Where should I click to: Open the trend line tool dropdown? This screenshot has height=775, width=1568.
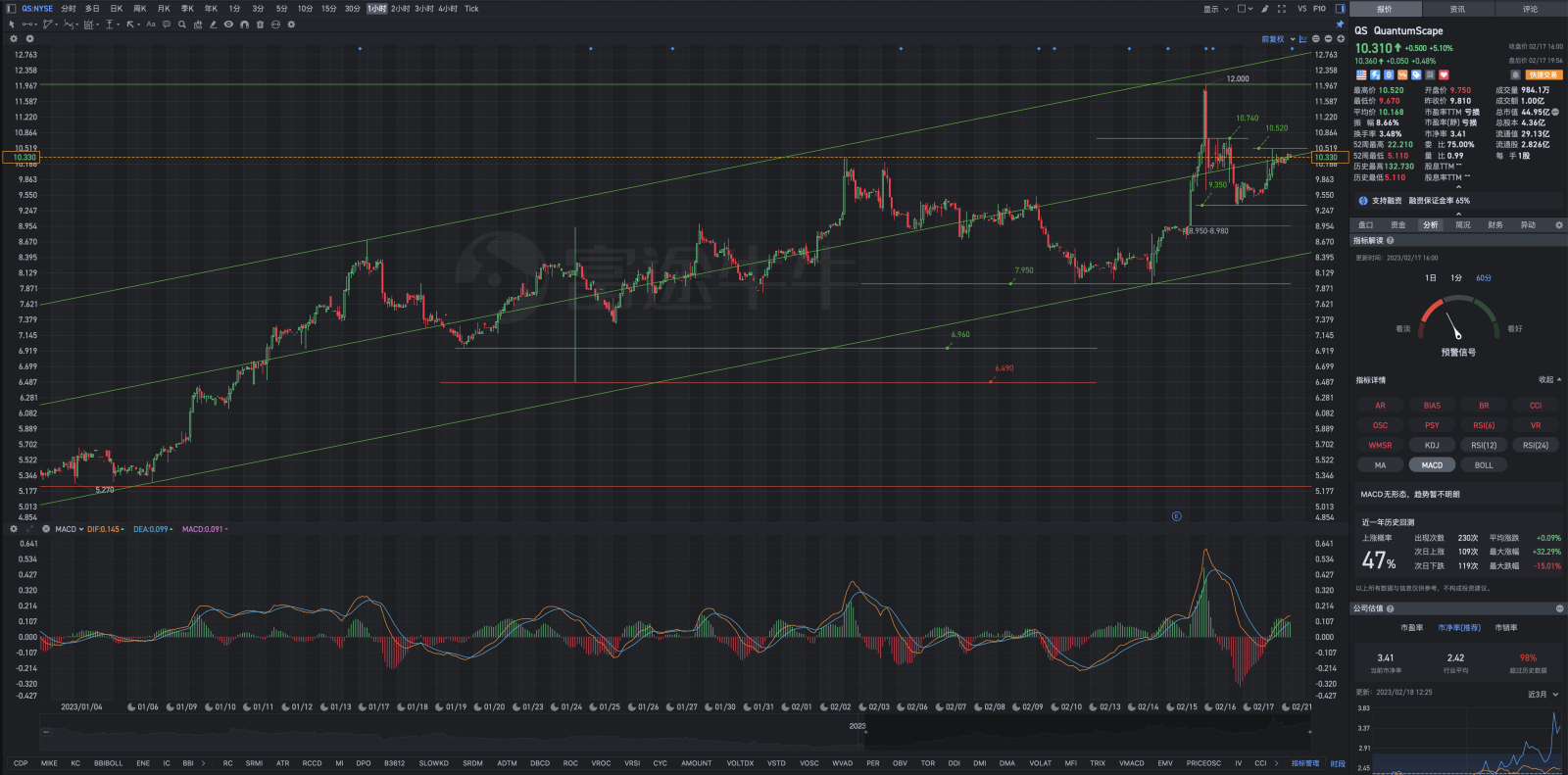click(31, 24)
